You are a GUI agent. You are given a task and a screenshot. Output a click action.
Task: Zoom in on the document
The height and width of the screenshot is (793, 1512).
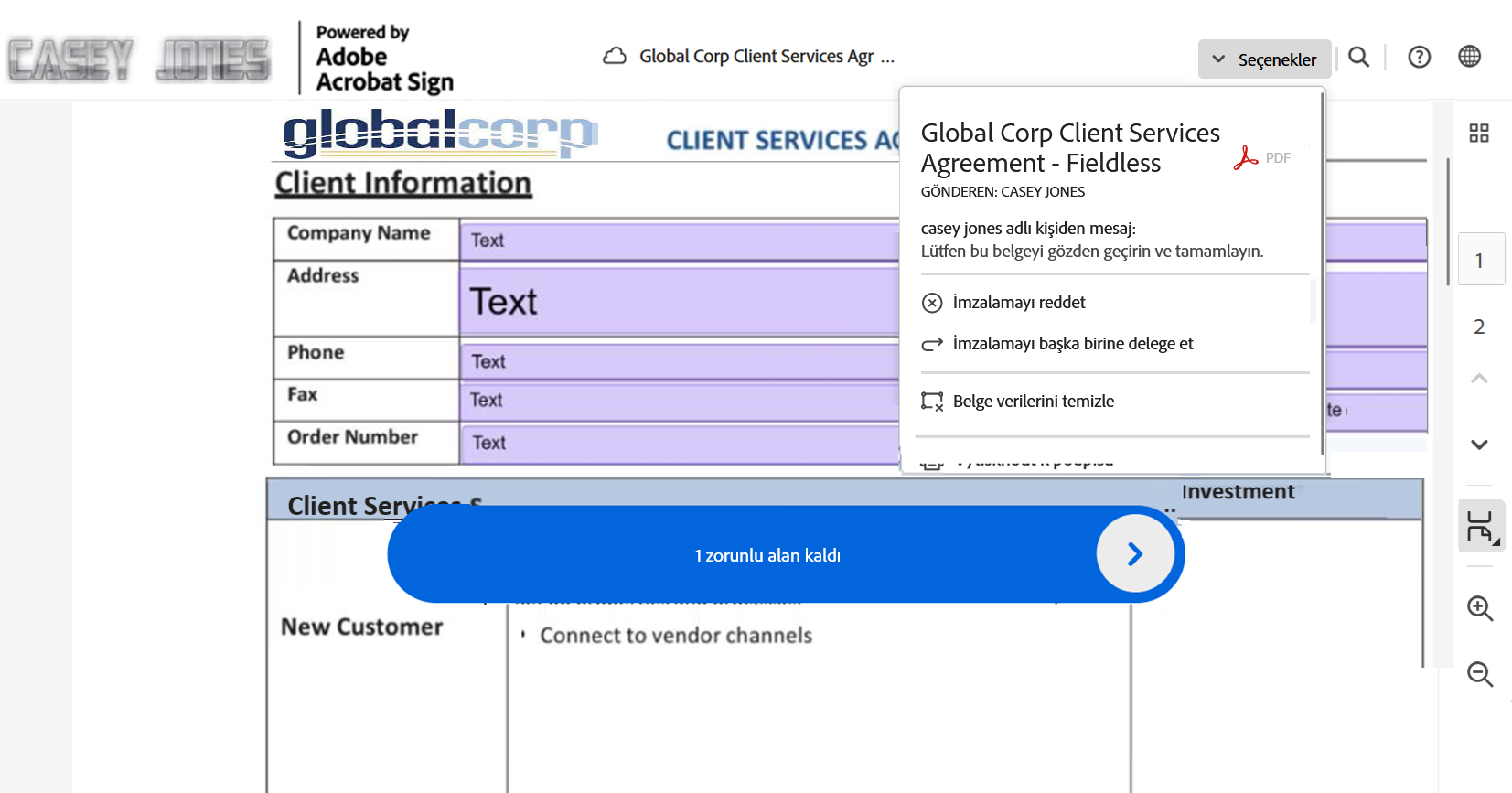(x=1480, y=608)
